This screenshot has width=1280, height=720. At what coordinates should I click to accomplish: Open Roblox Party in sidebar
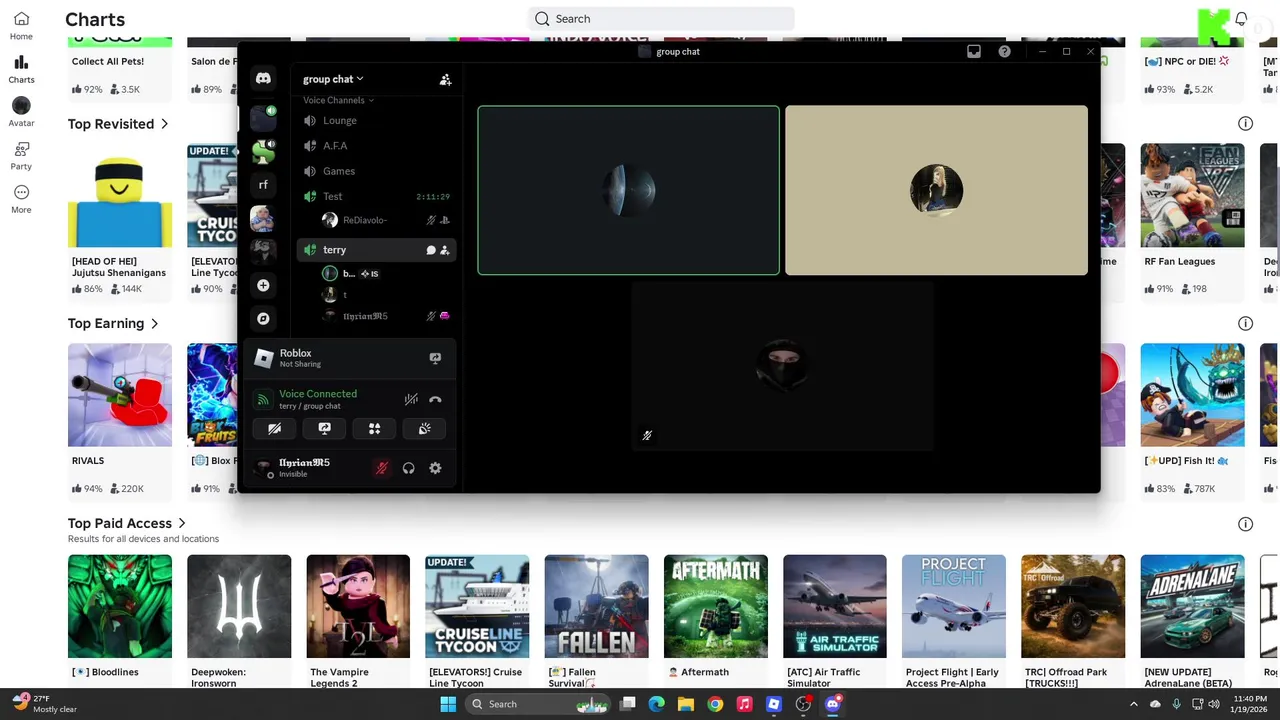pyautogui.click(x=21, y=155)
